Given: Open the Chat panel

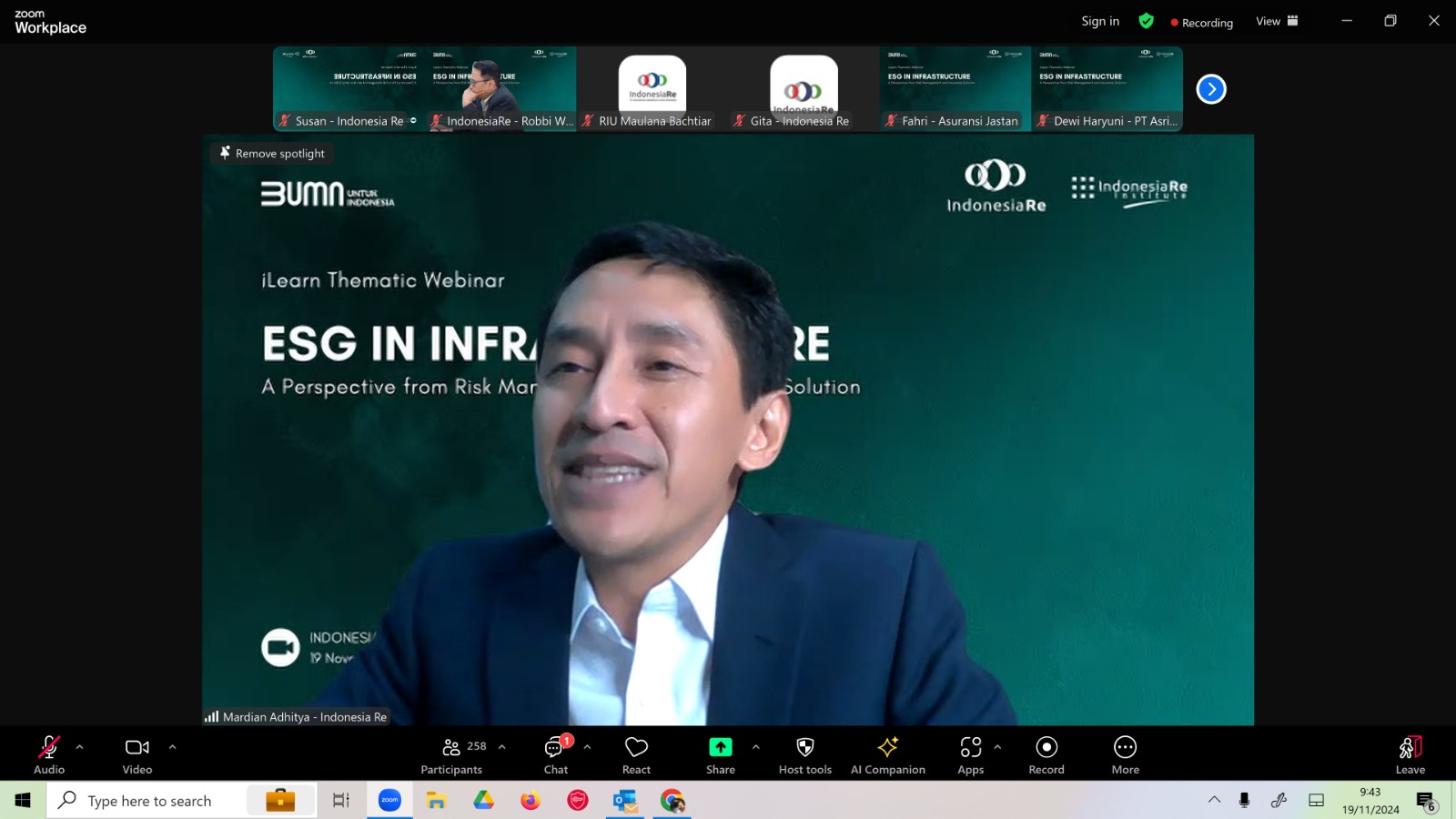Looking at the screenshot, I should click(x=556, y=755).
